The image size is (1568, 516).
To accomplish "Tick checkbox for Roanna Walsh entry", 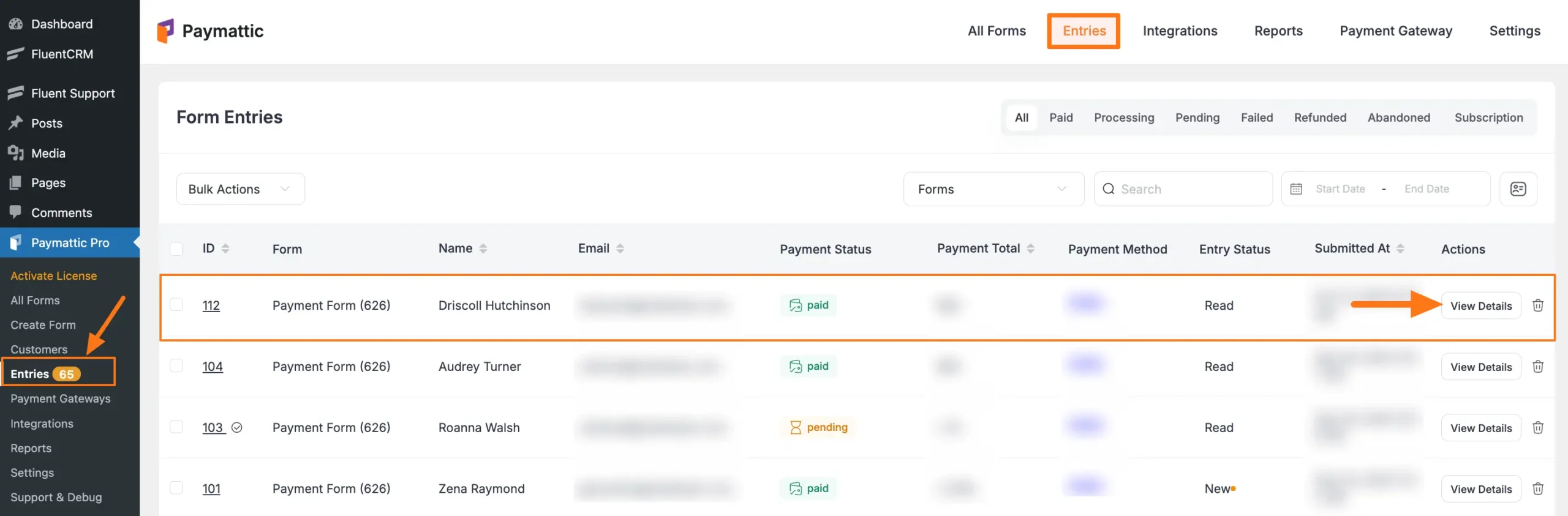I will coord(176,427).
